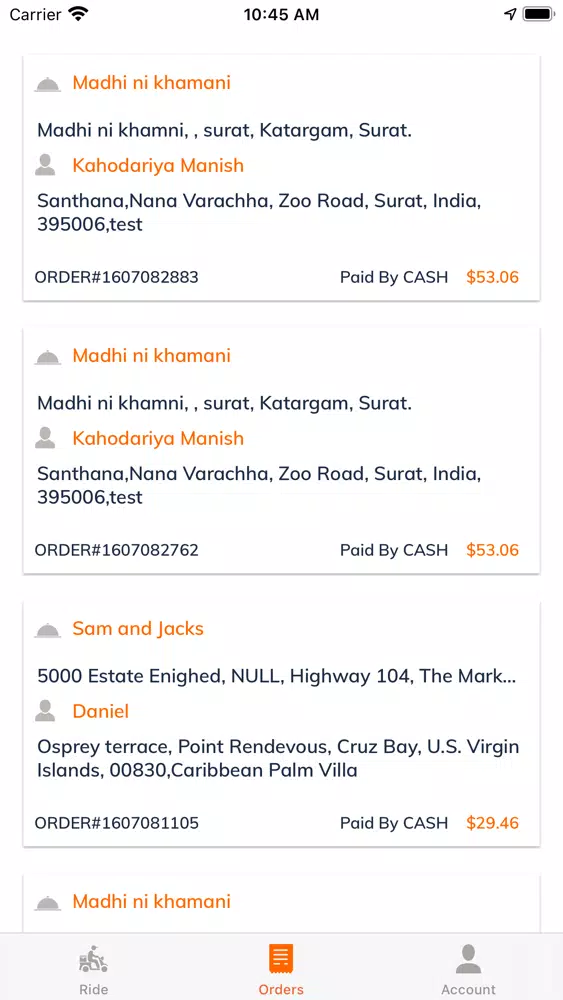Select the Orders receipt icon
Viewport: 563px width, 1000px height.
coord(281,959)
